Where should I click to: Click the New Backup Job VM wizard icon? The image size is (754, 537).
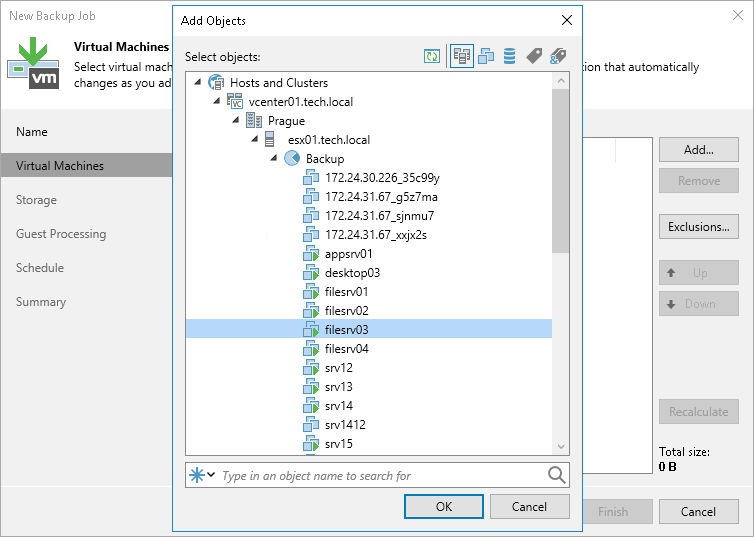[33, 63]
